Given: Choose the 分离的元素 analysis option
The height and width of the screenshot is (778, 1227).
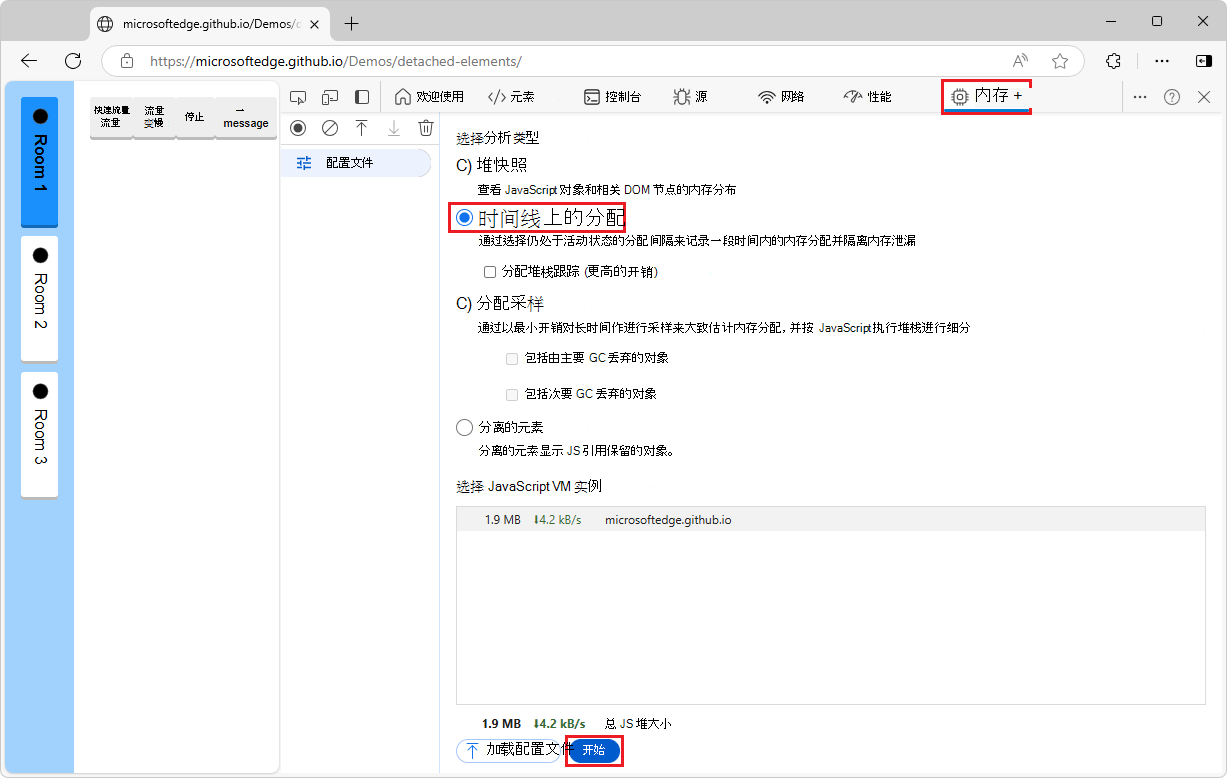Looking at the screenshot, I should [464, 427].
